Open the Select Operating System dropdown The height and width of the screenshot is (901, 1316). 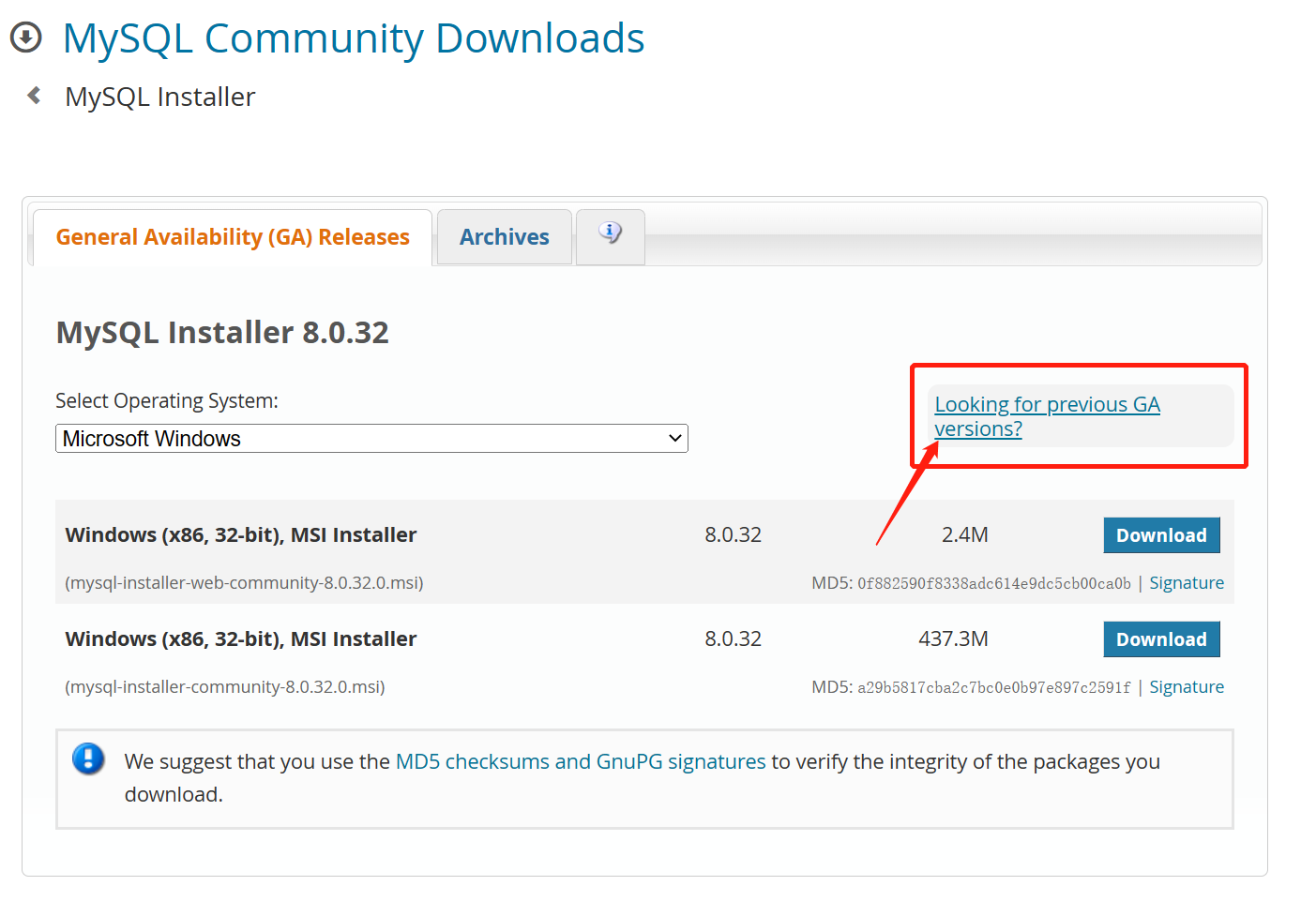(x=371, y=438)
